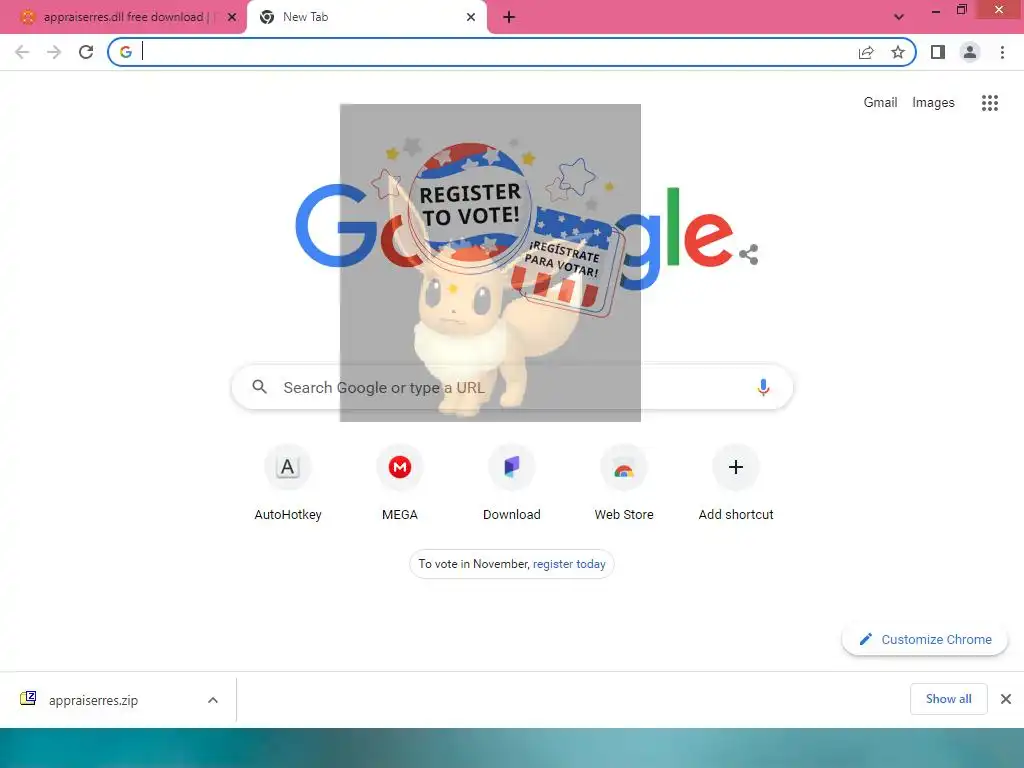Viewport: 1024px width, 768px height.
Task: Reload the current page
Action: [86, 52]
